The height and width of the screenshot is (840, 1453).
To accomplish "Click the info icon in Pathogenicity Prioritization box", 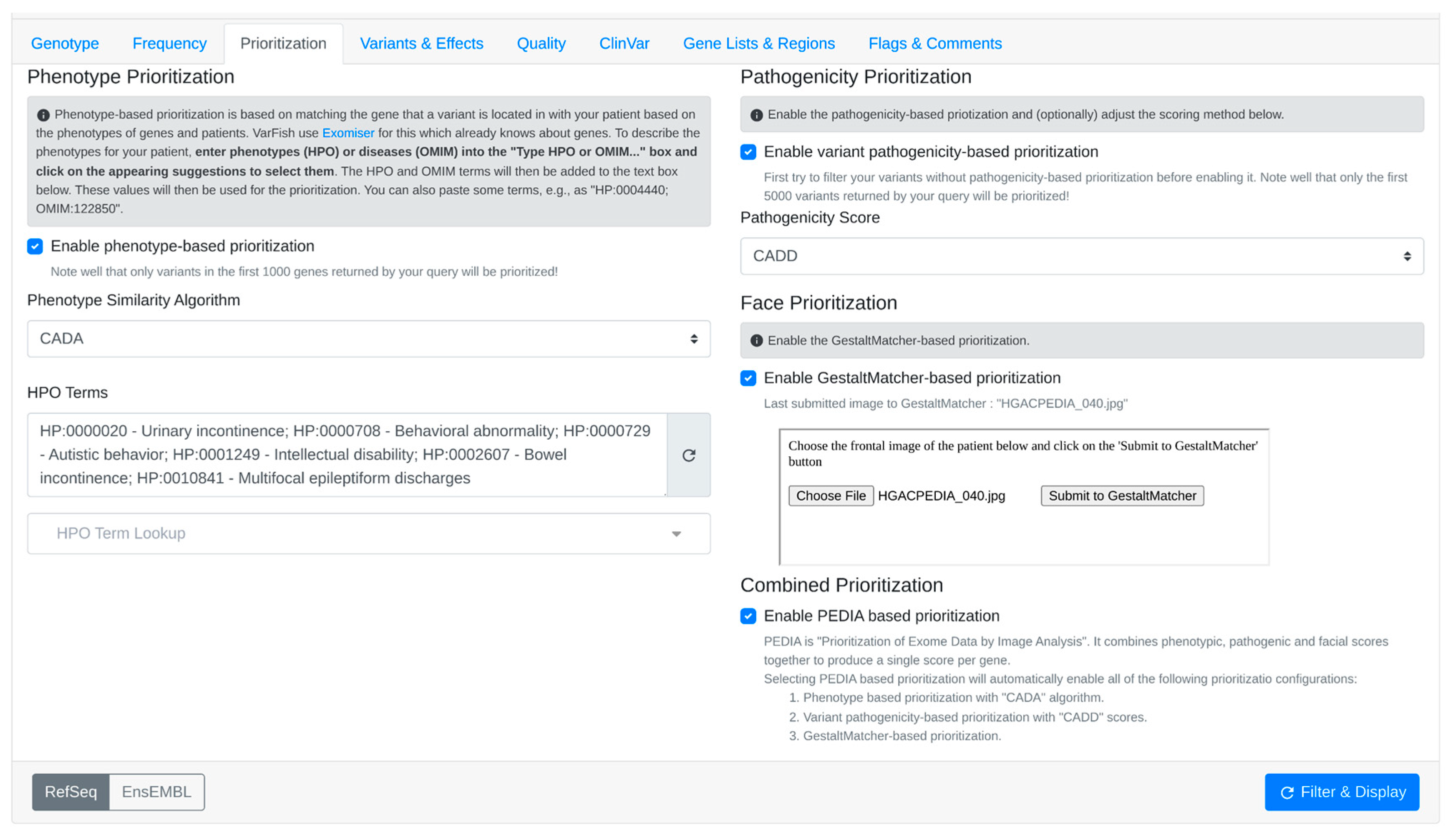I will [756, 115].
